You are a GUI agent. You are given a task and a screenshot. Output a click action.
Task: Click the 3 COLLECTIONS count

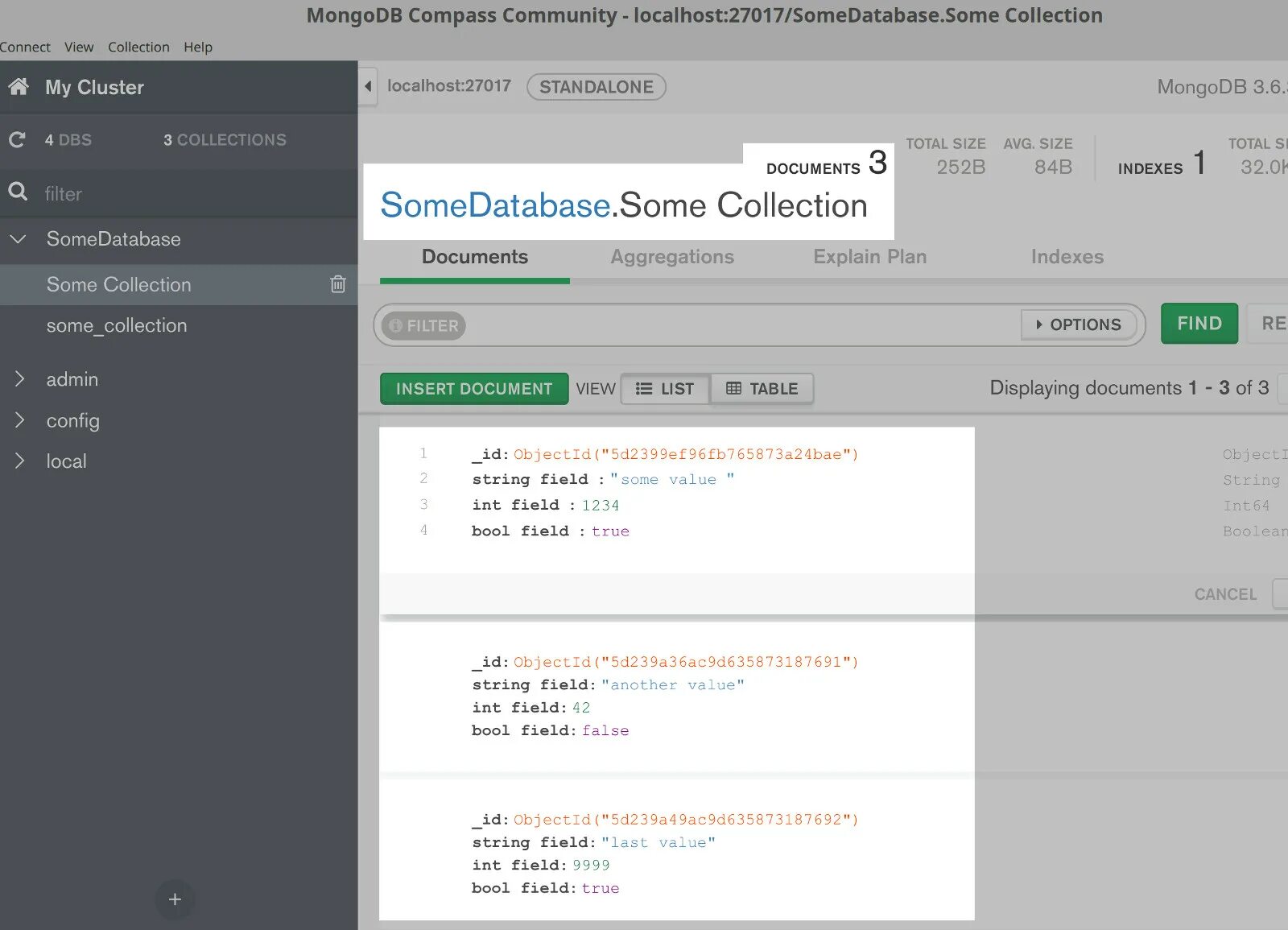pos(225,140)
